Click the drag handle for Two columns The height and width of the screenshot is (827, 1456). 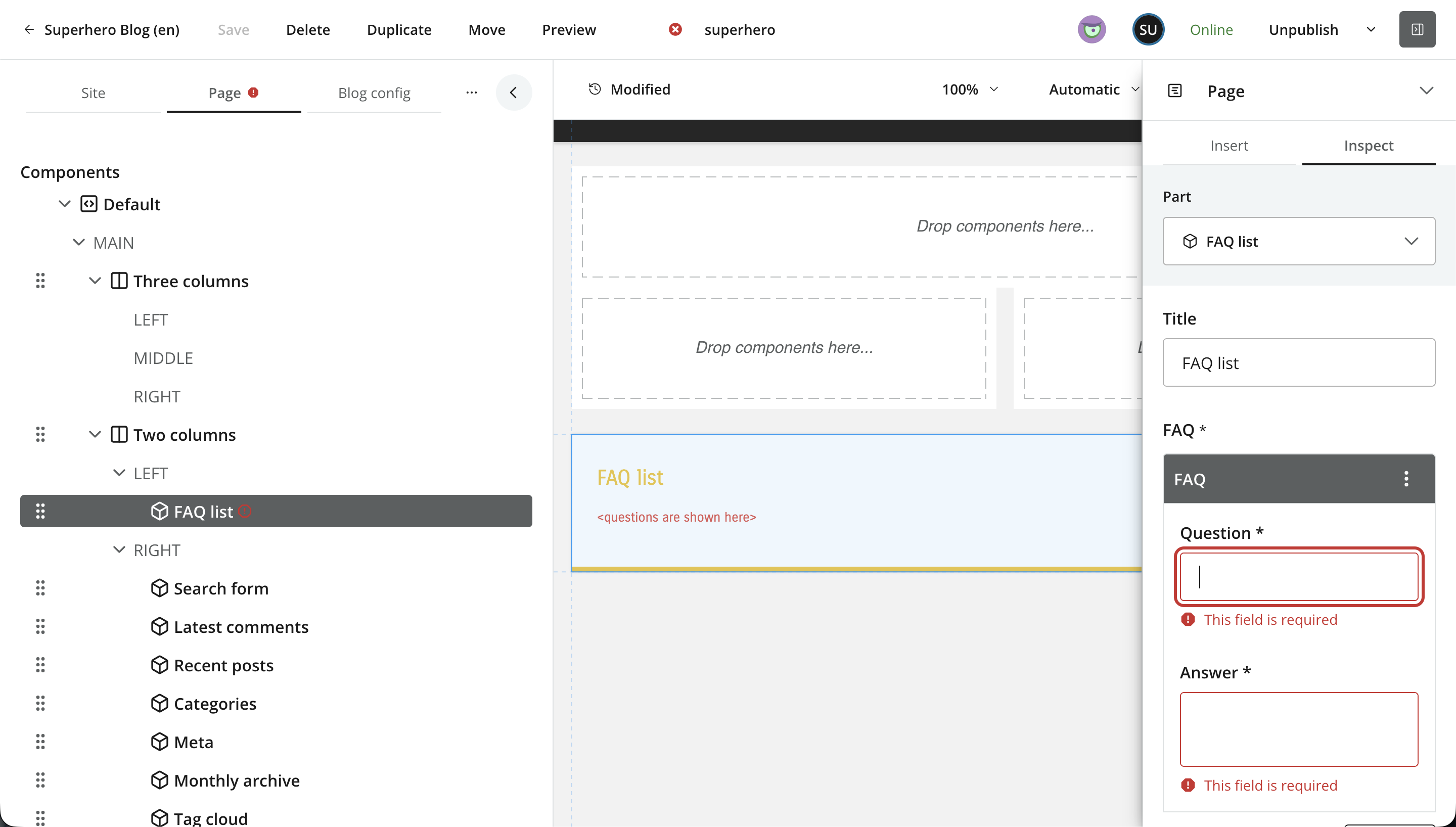point(40,435)
